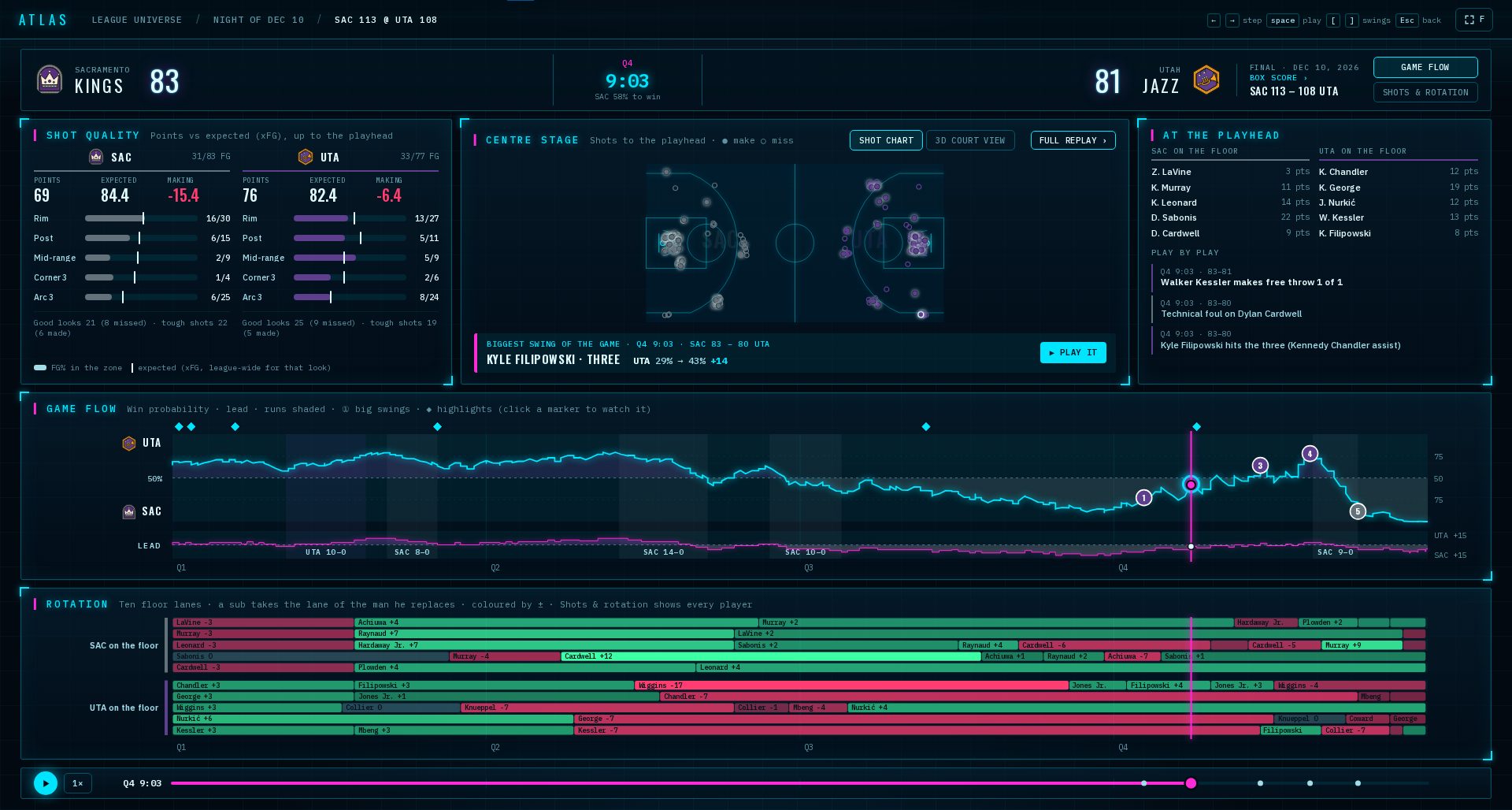
Task: Click the Q3 highlight diamond marker
Action: click(x=926, y=426)
